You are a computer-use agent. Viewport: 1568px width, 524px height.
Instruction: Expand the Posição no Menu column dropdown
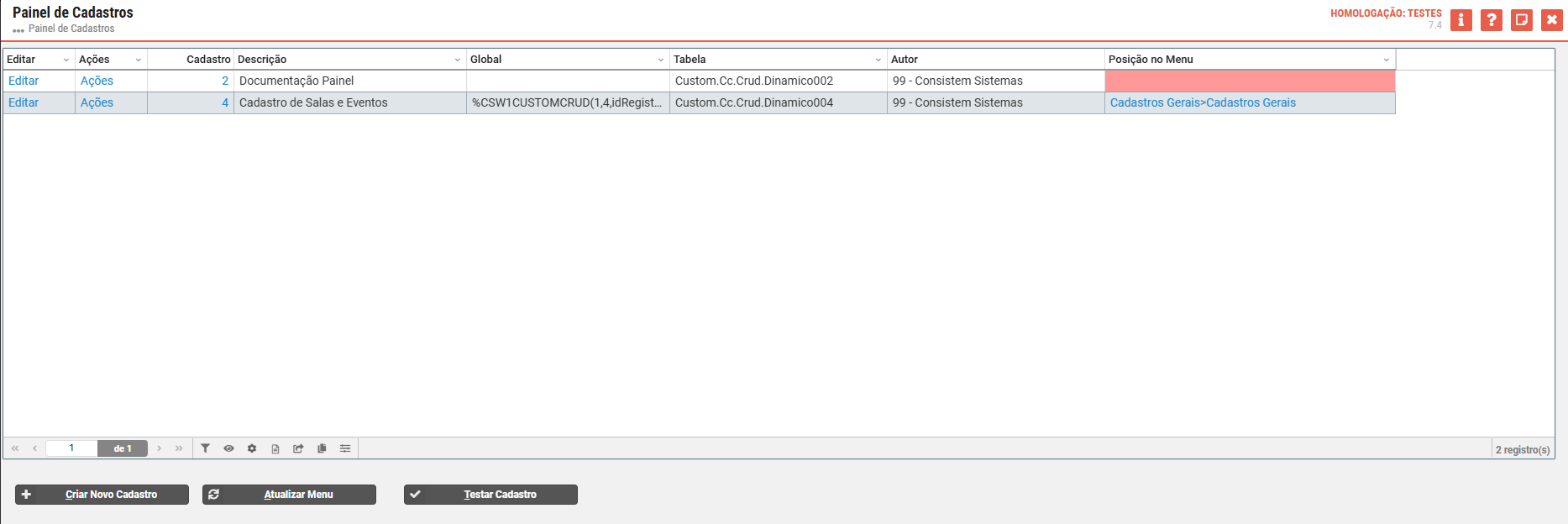[1387, 60]
